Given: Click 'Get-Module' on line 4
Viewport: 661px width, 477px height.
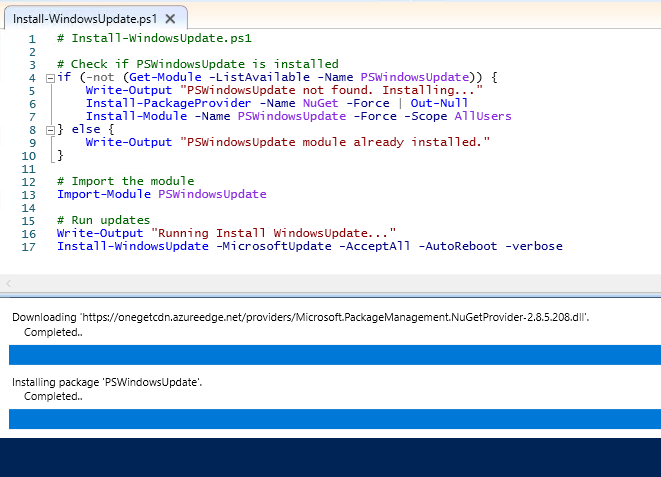Looking at the screenshot, I should click(x=165, y=77).
